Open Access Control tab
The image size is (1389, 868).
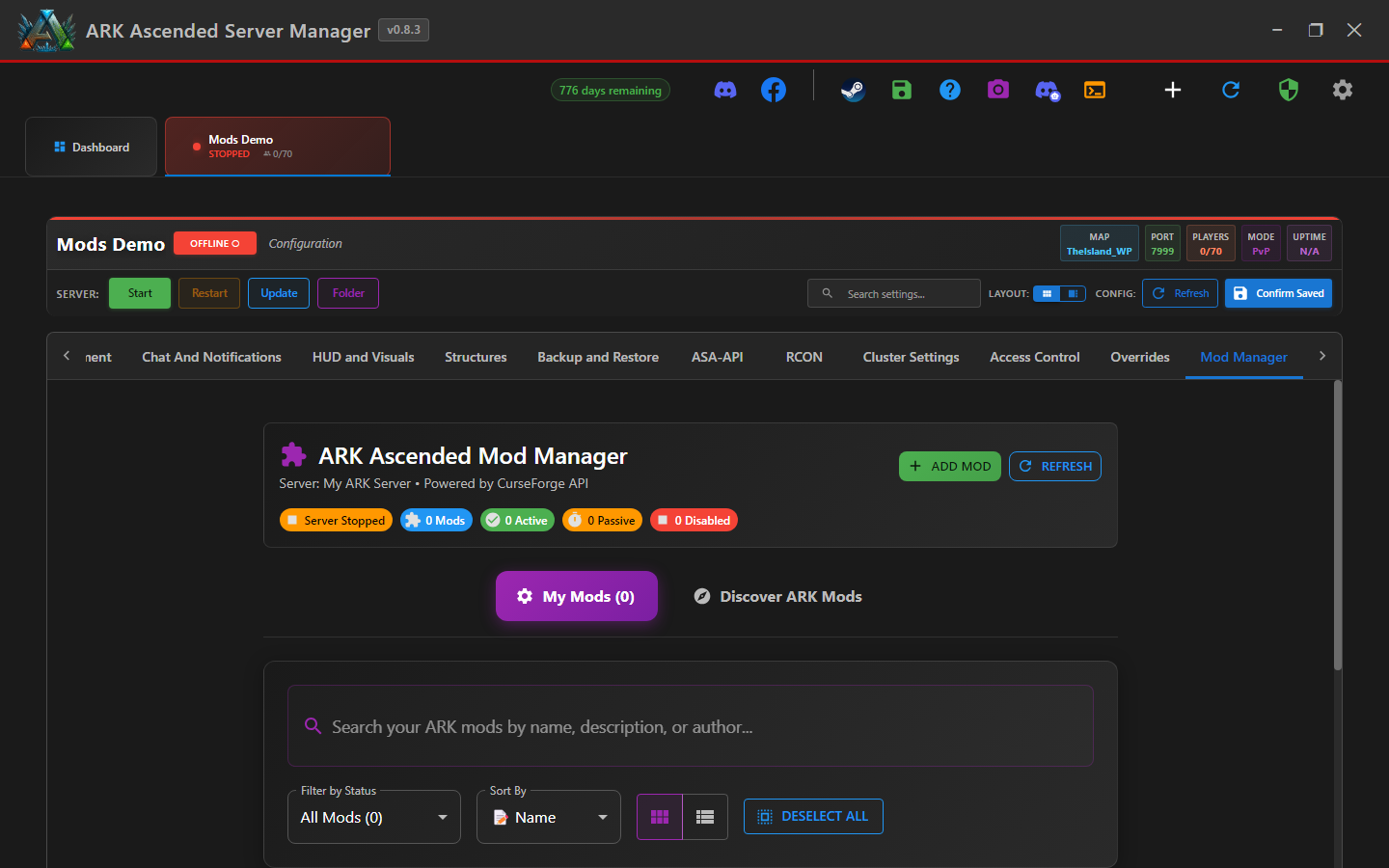pos(1035,357)
